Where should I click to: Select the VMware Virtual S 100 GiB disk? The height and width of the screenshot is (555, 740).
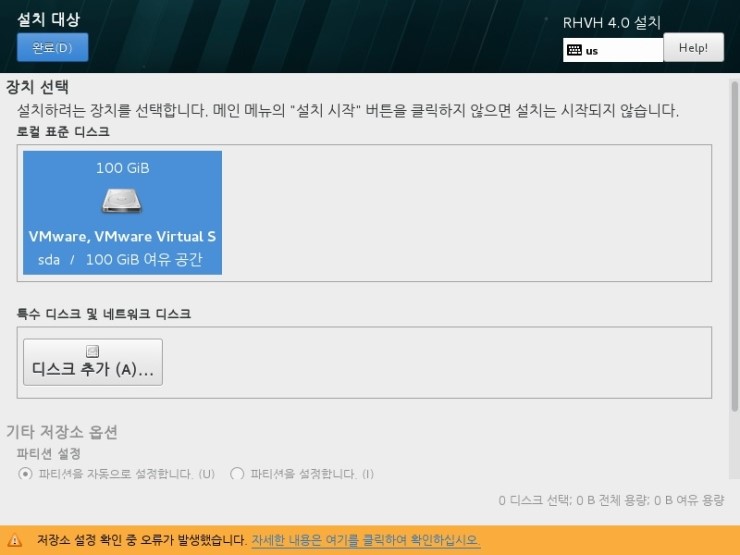122,212
